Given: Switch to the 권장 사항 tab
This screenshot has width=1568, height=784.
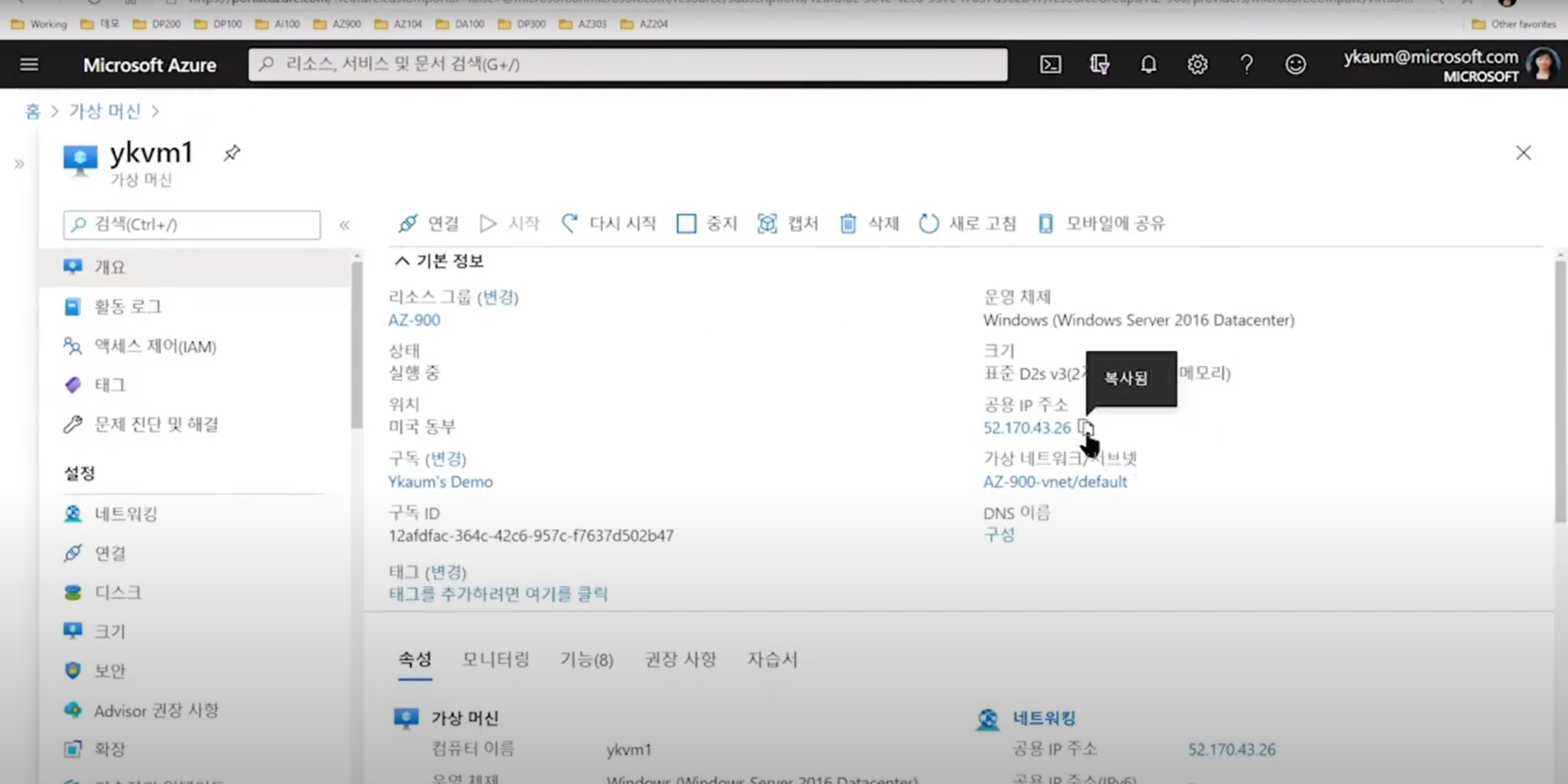Looking at the screenshot, I should tap(680, 659).
